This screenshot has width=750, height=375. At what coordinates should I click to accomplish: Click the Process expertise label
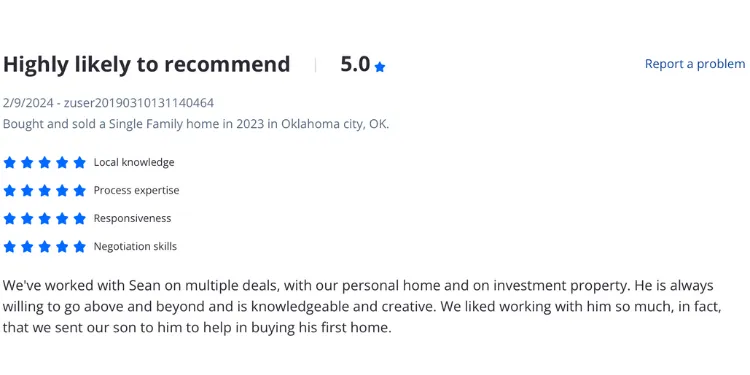tap(136, 190)
